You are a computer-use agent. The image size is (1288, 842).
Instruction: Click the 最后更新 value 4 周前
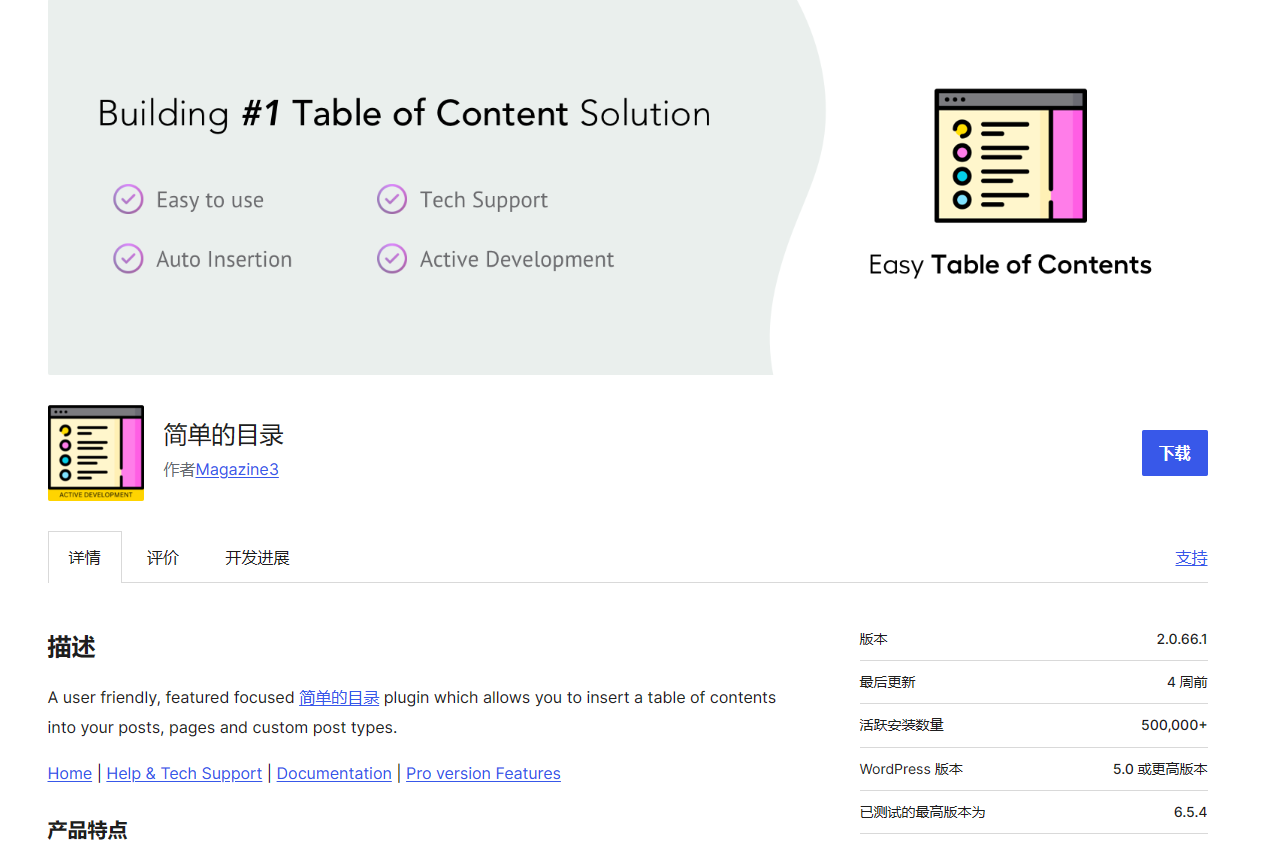tap(1187, 682)
